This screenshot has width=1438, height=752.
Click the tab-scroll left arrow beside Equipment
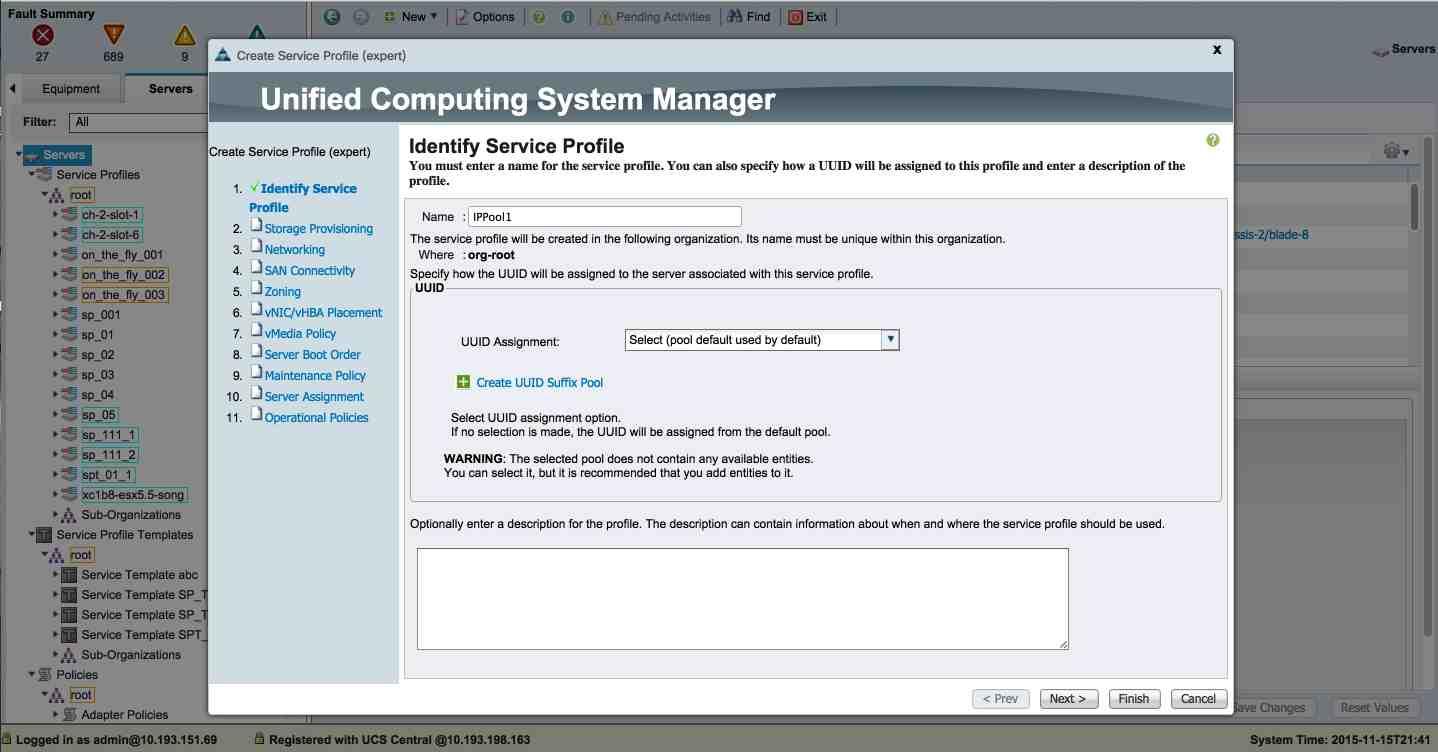(13, 89)
